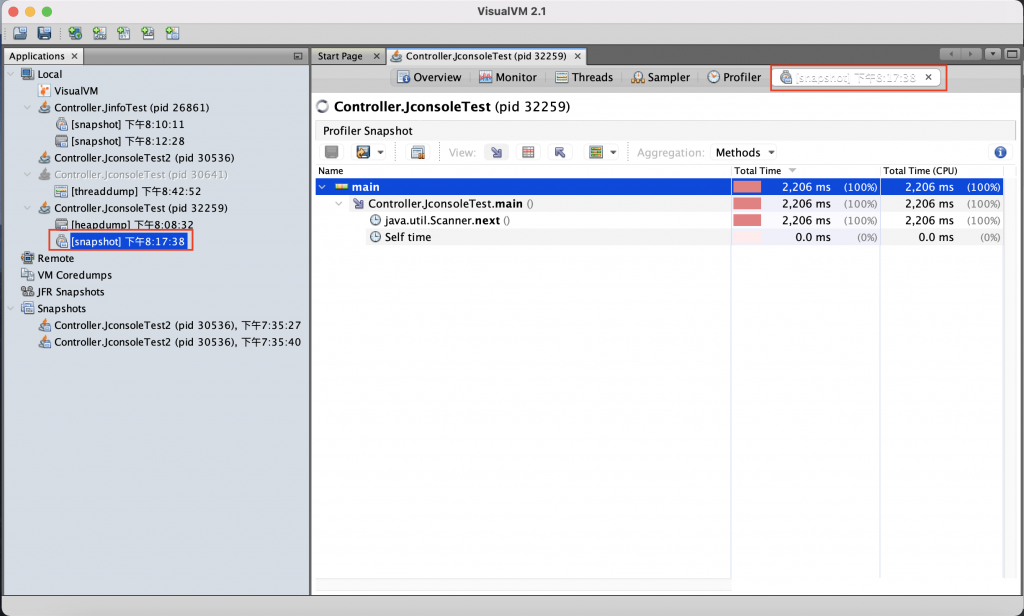This screenshot has height=616, width=1024.
Task: Click the results filter/threads view icon
Action: tap(596, 152)
